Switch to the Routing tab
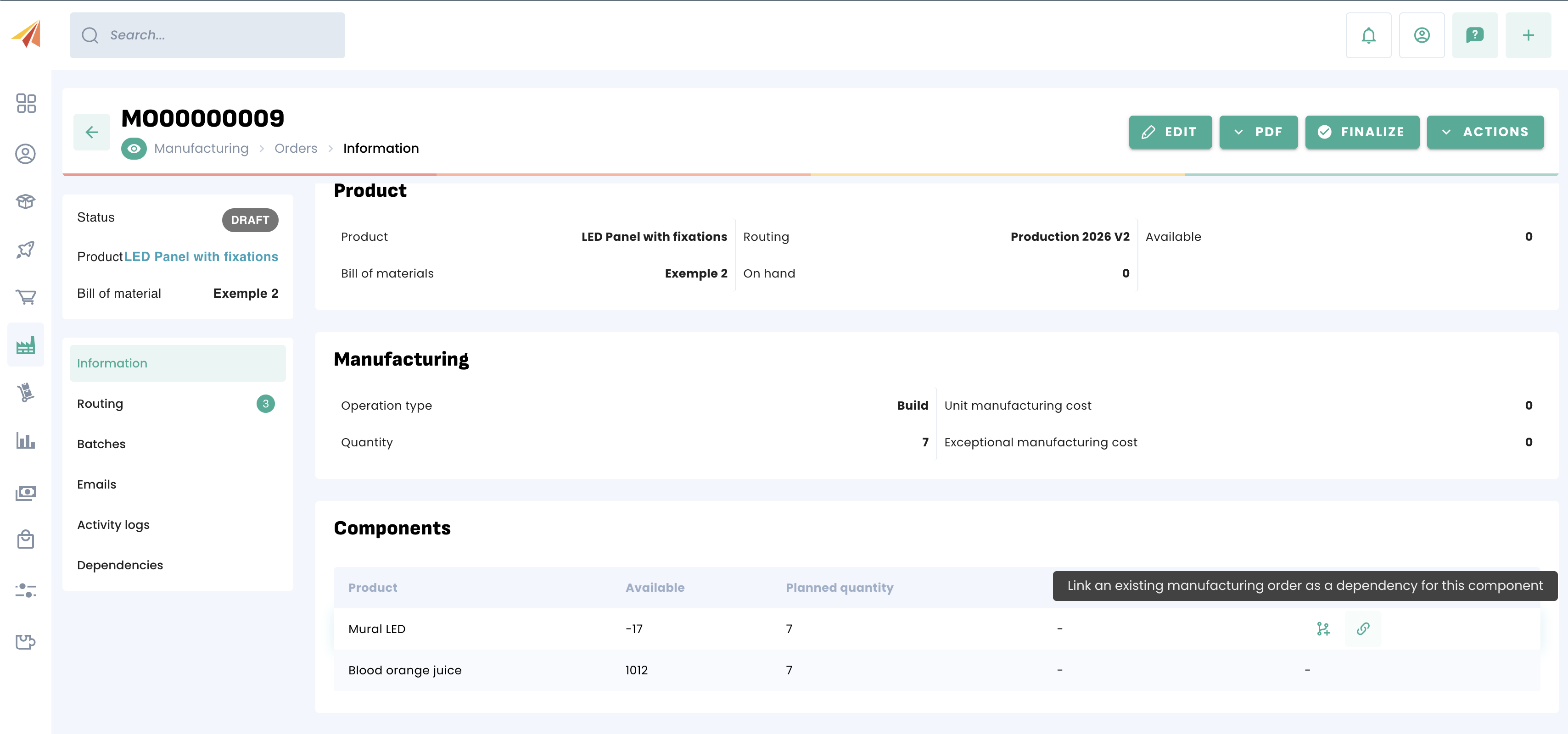1568x734 pixels. click(101, 404)
